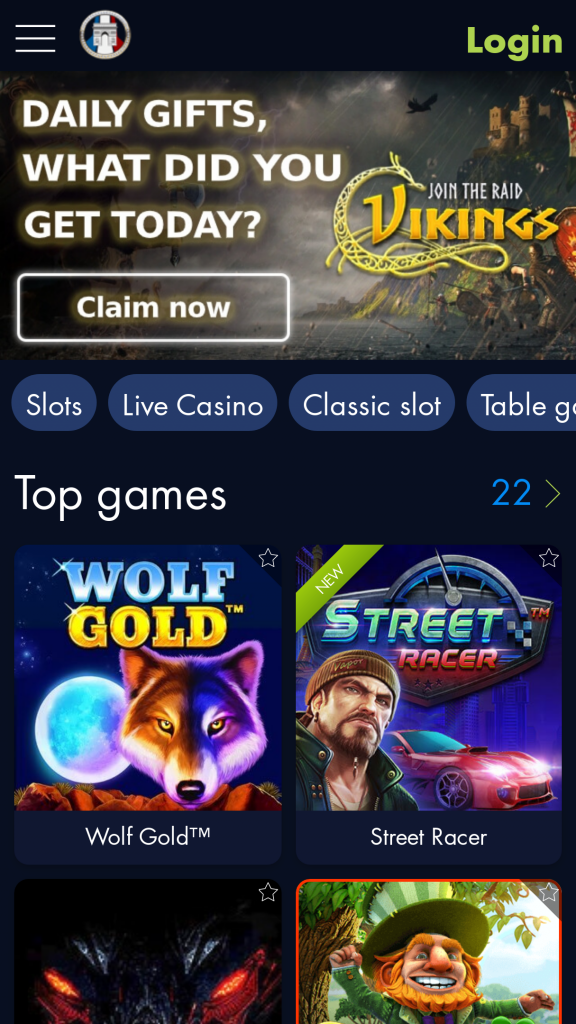Expand Top games with the green chevron

[552, 494]
